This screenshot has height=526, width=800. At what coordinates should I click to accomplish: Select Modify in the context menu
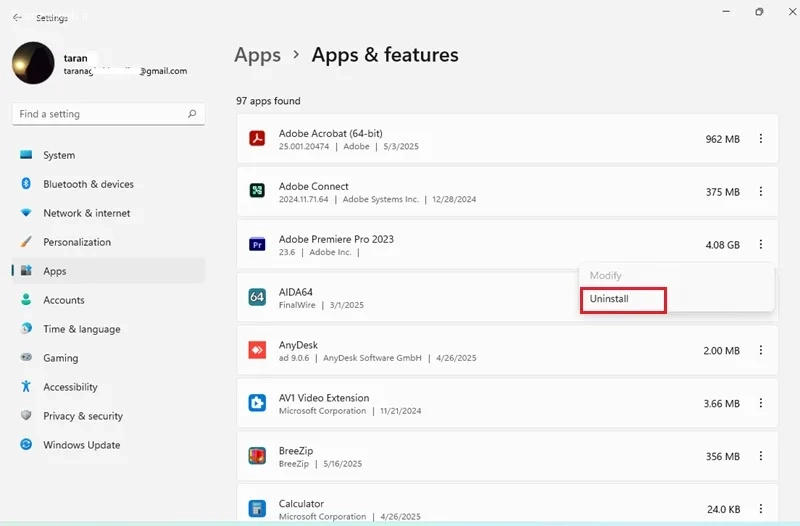pos(605,275)
